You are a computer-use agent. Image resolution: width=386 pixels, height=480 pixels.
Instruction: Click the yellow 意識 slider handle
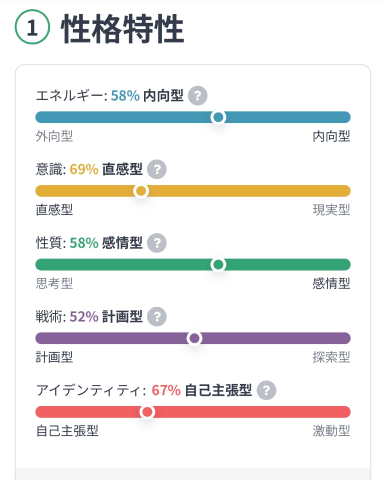coord(141,191)
